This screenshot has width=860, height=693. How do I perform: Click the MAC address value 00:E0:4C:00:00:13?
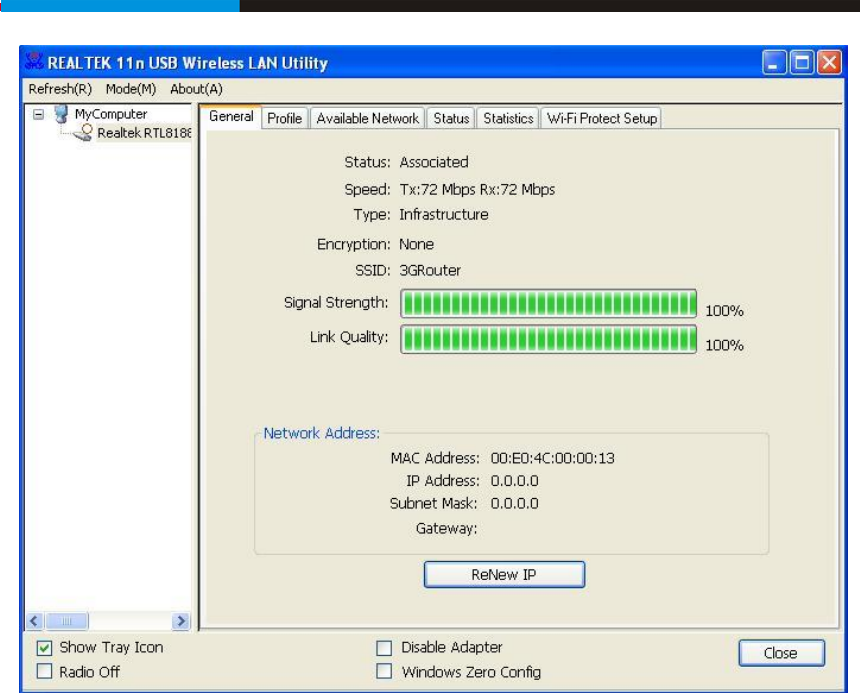552,458
